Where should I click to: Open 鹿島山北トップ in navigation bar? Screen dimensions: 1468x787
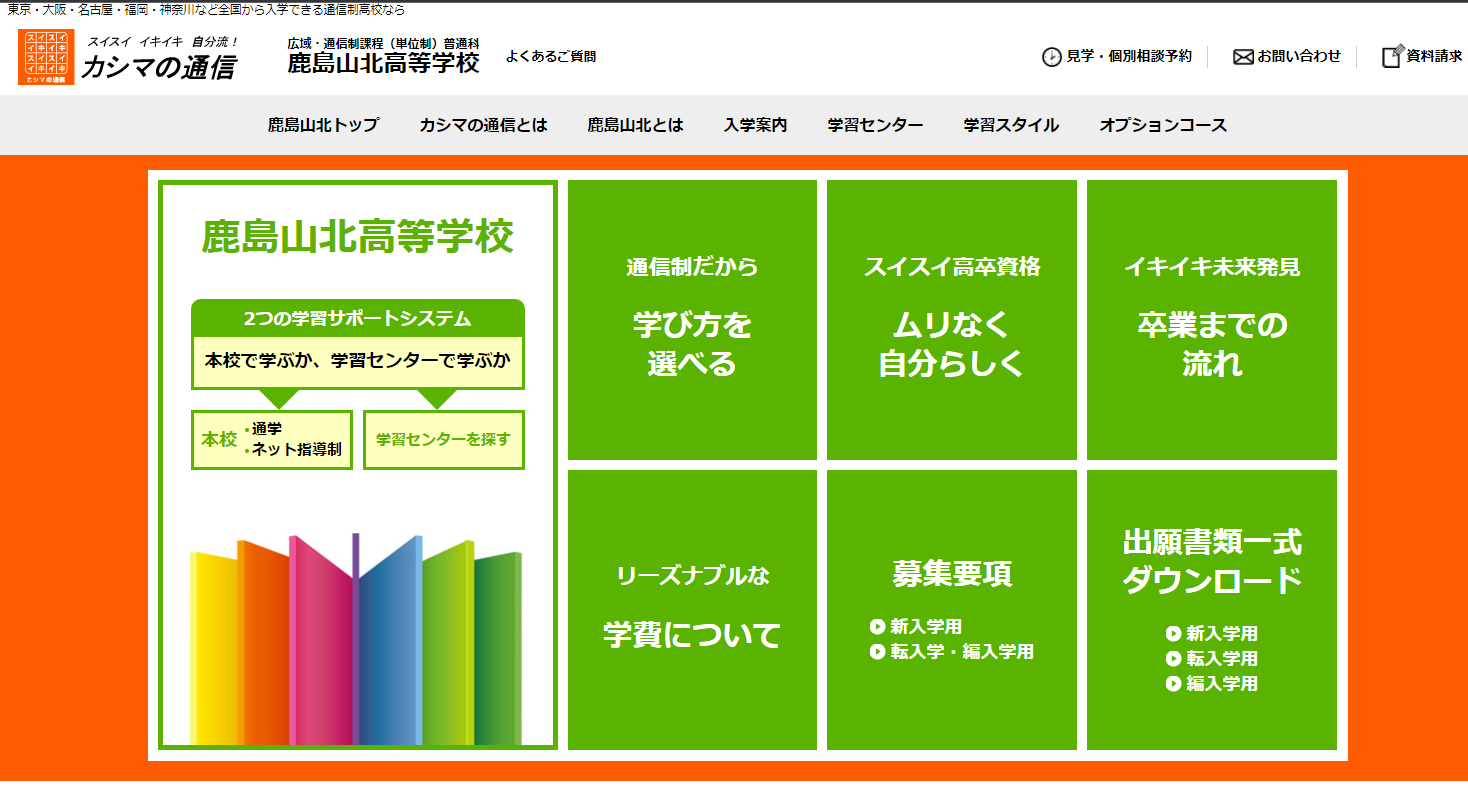pyautogui.click(x=323, y=125)
